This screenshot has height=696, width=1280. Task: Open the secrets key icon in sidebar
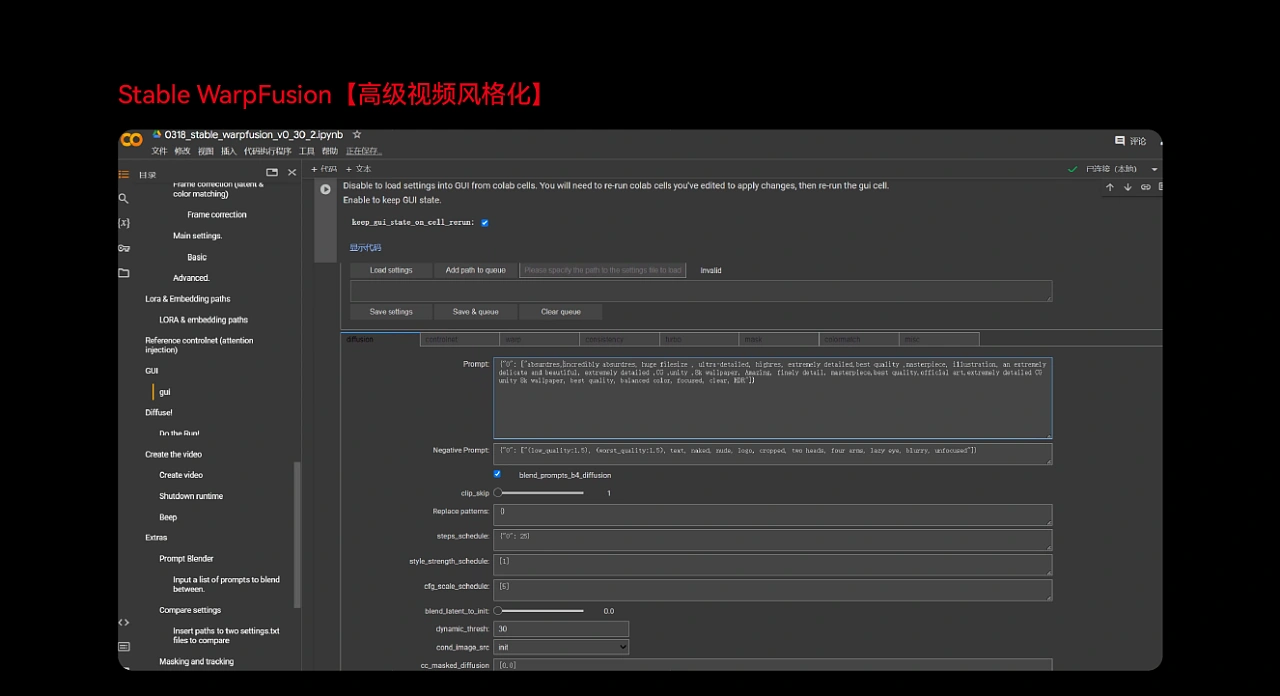pyautogui.click(x=124, y=248)
